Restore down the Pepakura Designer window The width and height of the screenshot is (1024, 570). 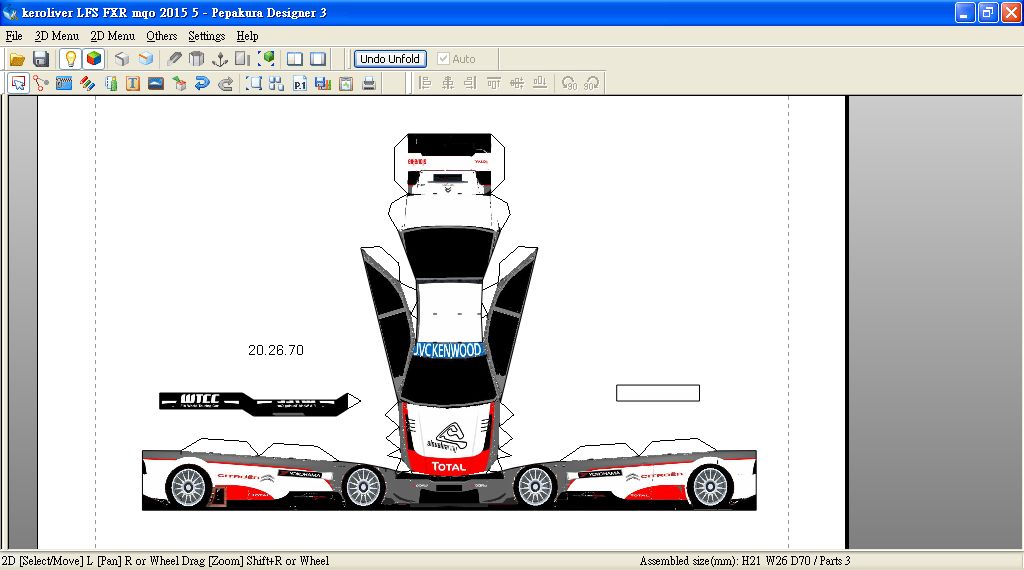988,12
